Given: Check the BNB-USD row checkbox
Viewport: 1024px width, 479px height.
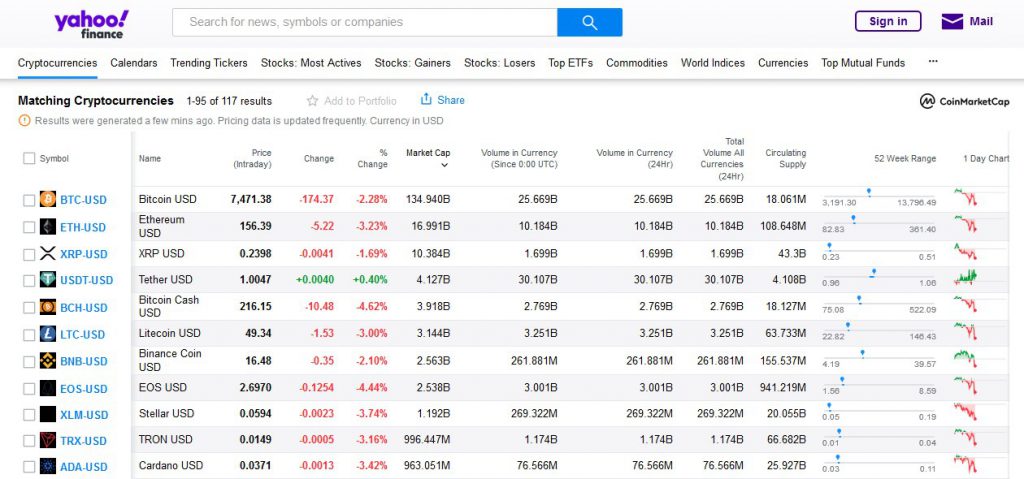Looking at the screenshot, I should [x=29, y=361].
